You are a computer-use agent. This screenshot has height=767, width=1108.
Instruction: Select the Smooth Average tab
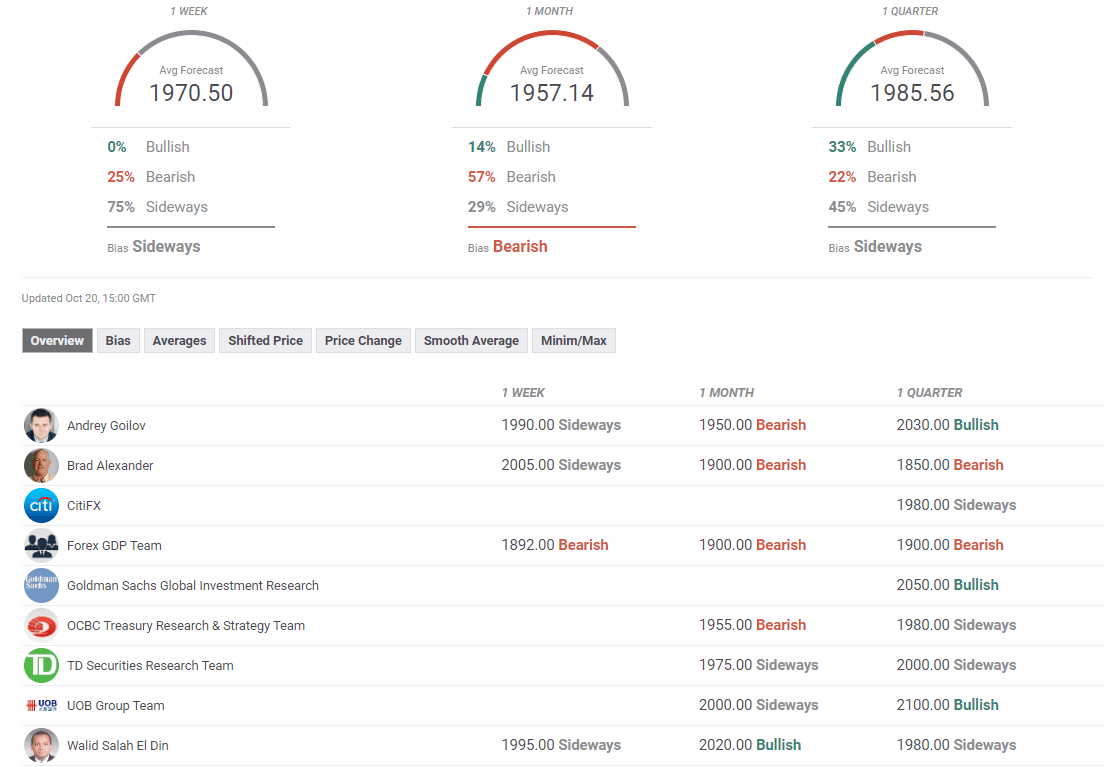click(x=471, y=341)
